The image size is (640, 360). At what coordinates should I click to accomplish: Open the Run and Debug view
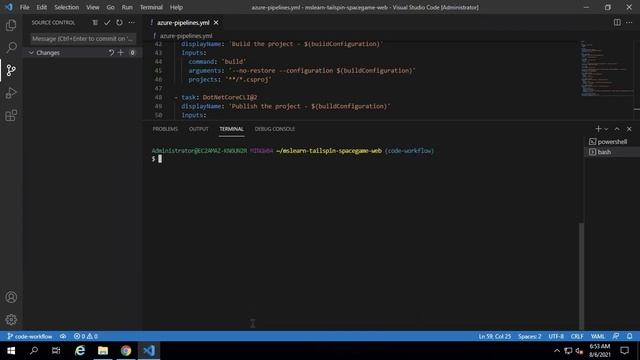click(x=11, y=93)
